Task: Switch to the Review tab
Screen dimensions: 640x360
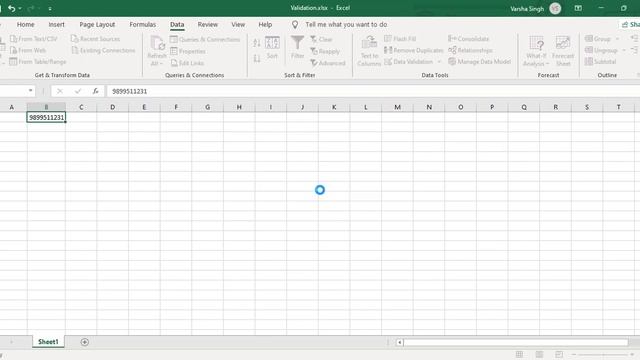Action: point(207,24)
